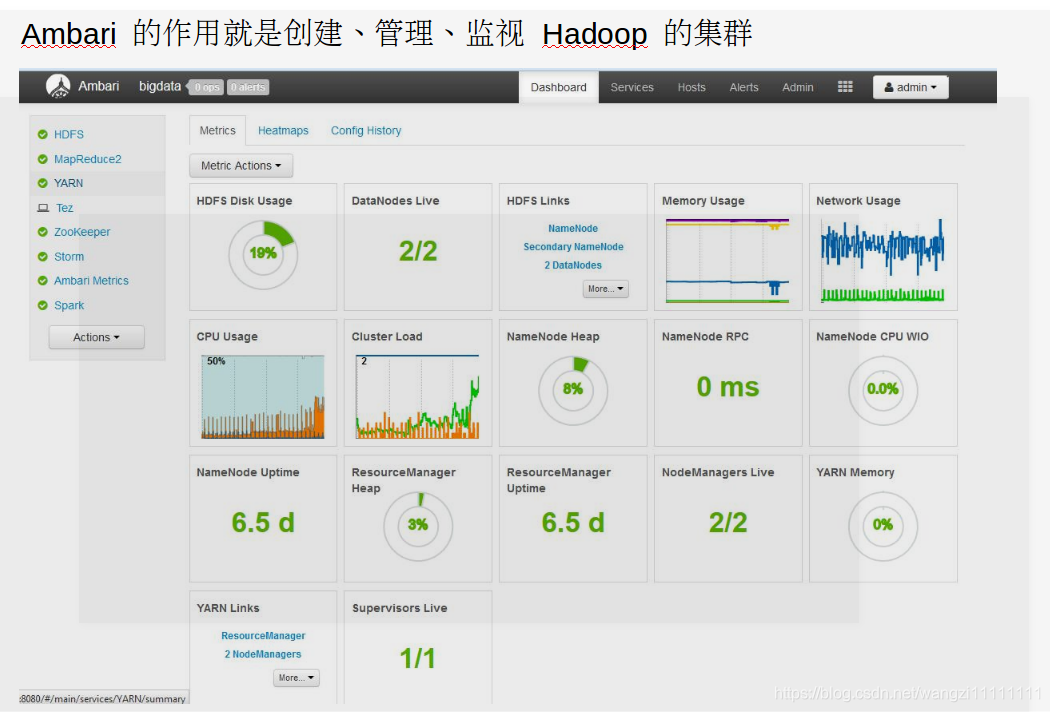Viewport: 1050px width, 712px height.
Task: Click the NameNode Heap 8% gauge
Action: pyautogui.click(x=573, y=390)
